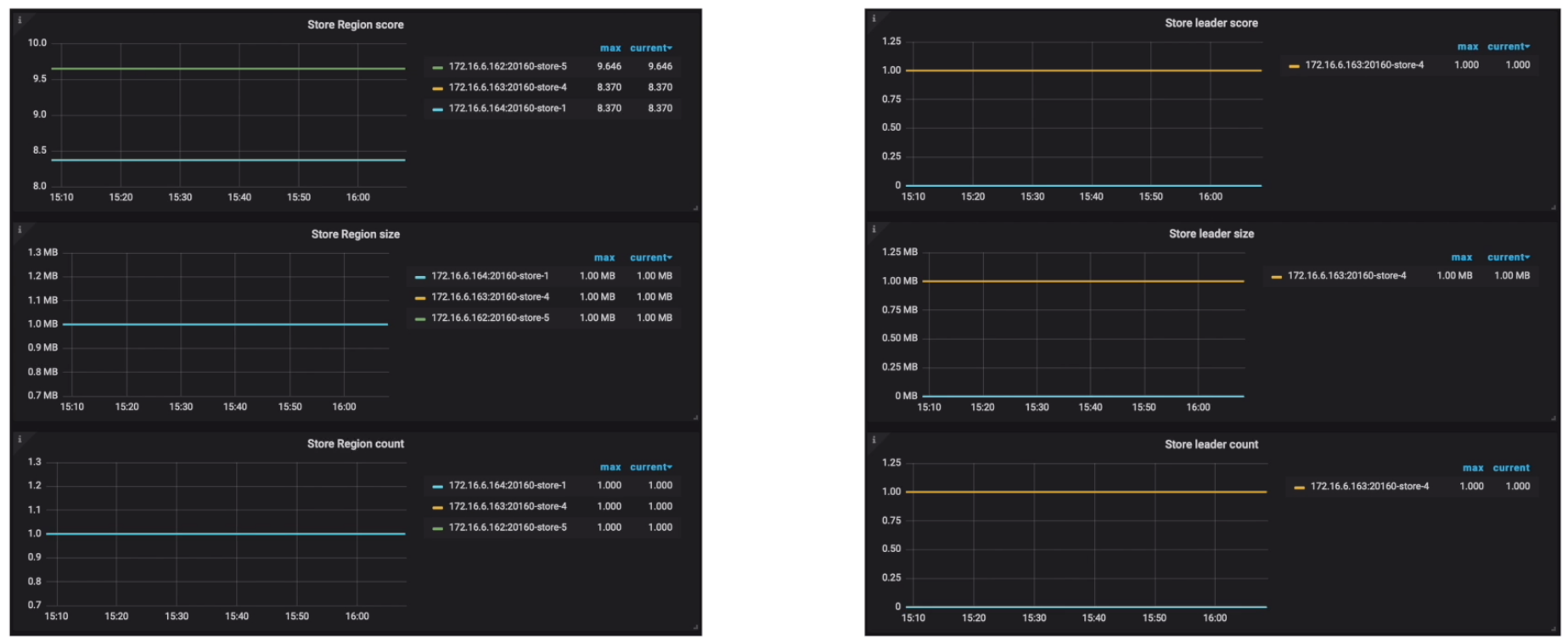Click the yellow line in Store leader size graph
This screenshot has height=637, width=1568.
(x=1083, y=281)
